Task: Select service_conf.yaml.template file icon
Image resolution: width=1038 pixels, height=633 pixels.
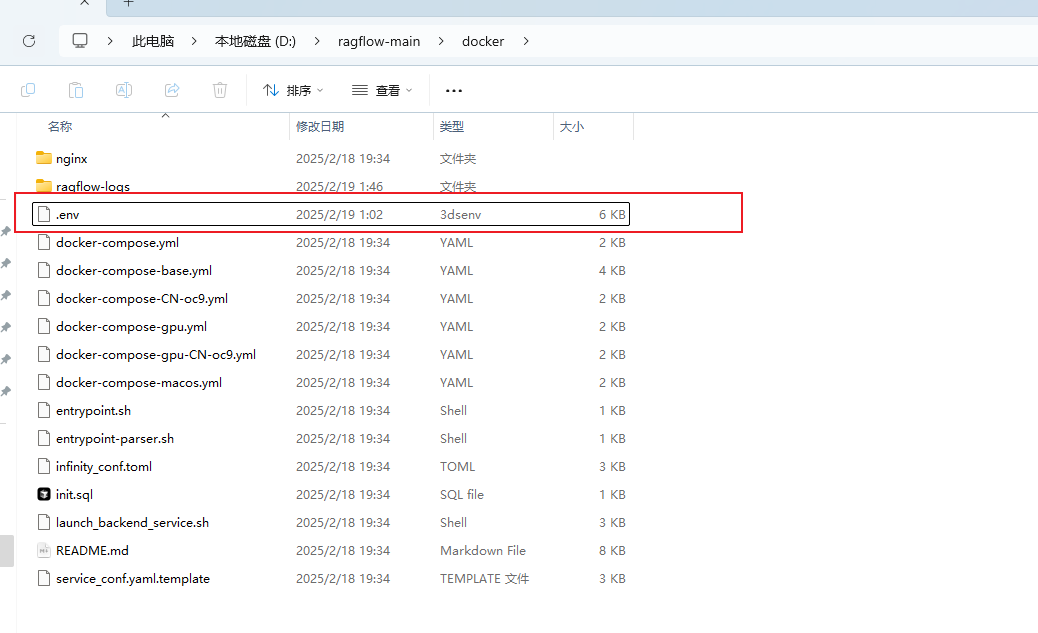Action: click(x=44, y=578)
